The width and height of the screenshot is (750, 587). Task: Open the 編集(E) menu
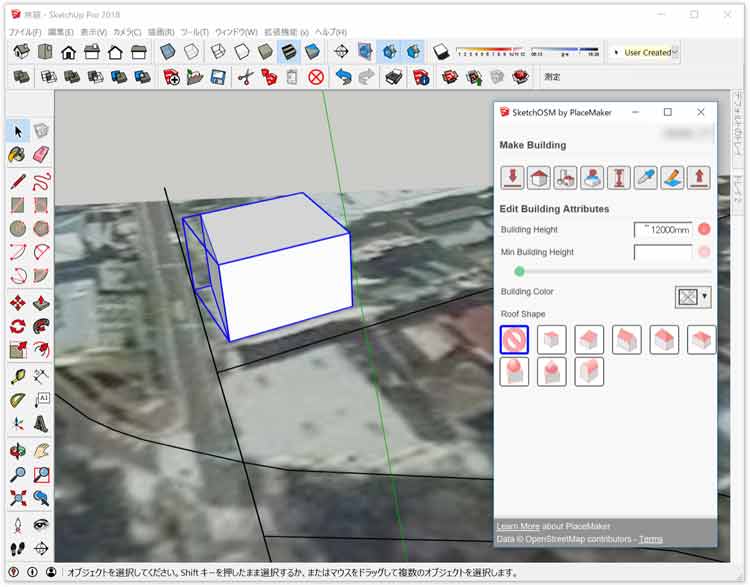61,32
